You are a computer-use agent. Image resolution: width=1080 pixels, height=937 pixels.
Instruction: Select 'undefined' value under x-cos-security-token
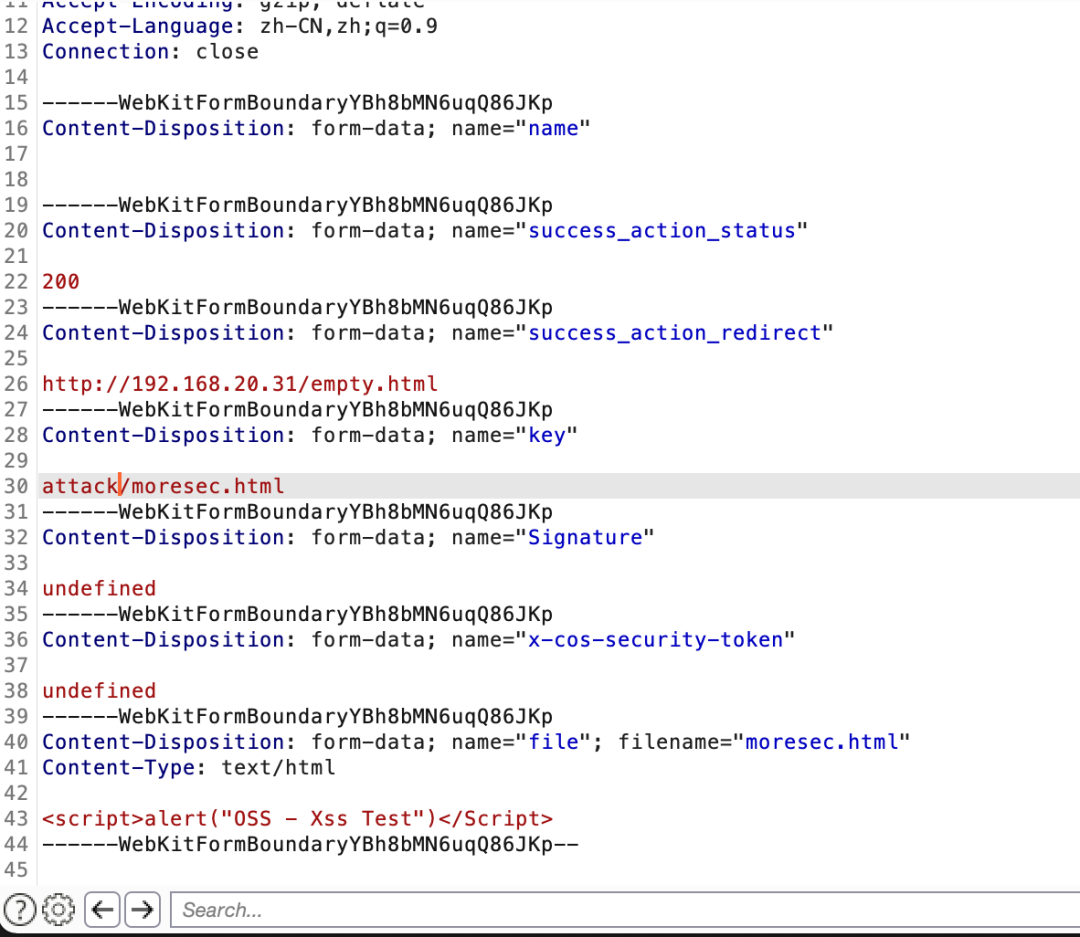pos(99,690)
